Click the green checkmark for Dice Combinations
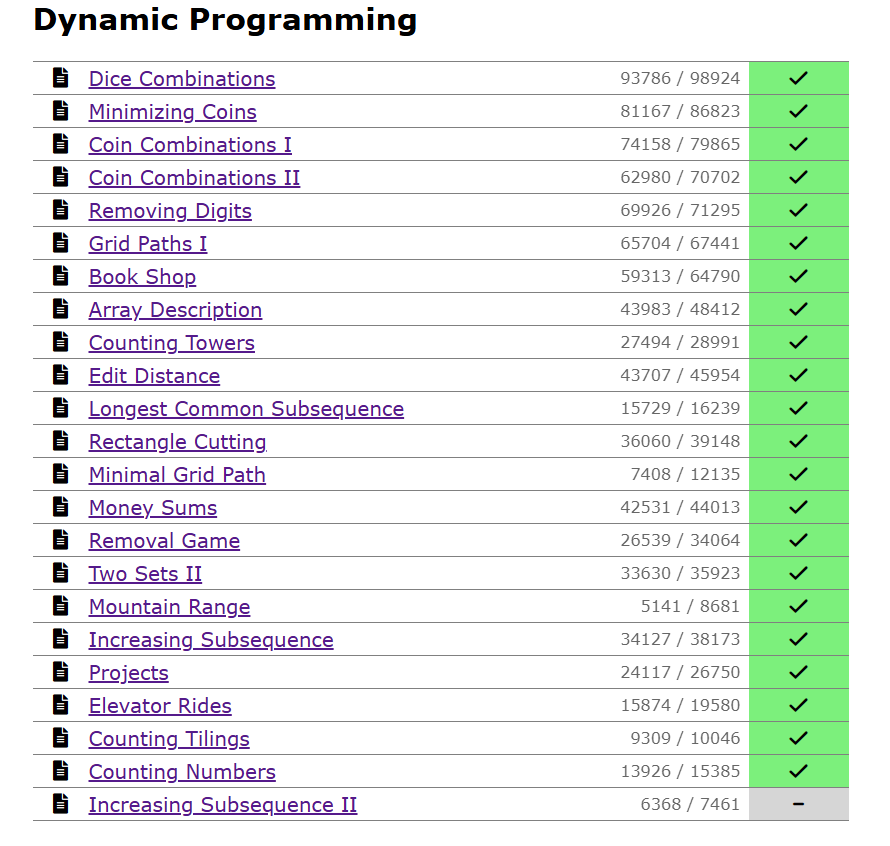The height and width of the screenshot is (846, 890). tap(799, 78)
